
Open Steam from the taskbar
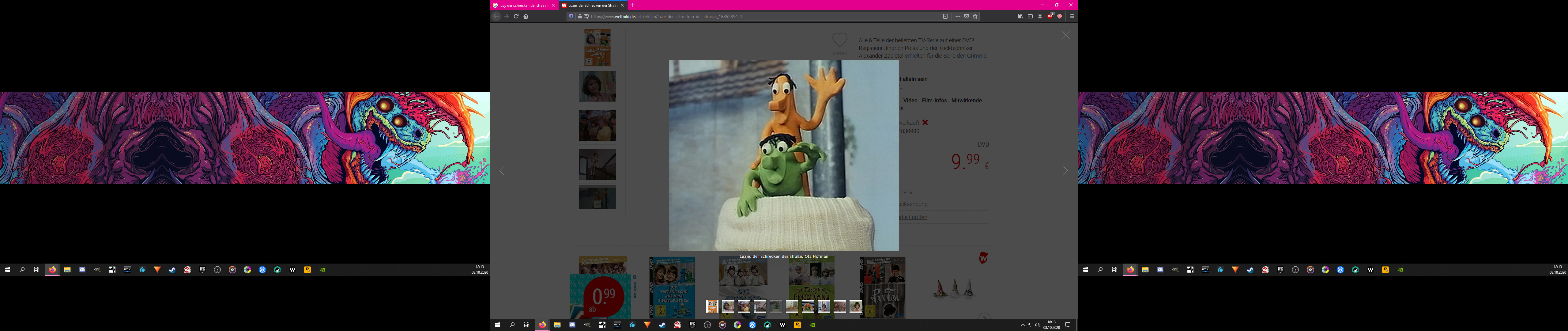coord(662,325)
